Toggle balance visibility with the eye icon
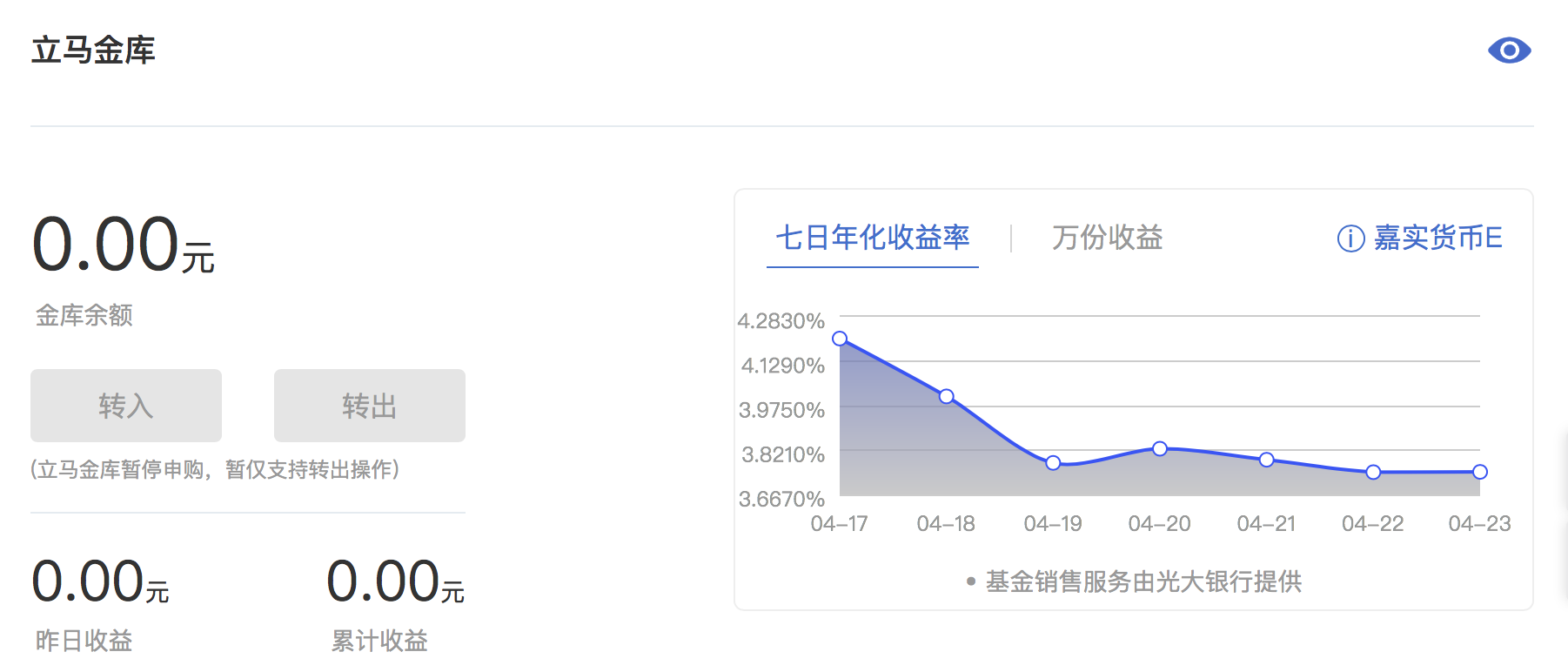This screenshot has height=672, width=1568. 1509,50
